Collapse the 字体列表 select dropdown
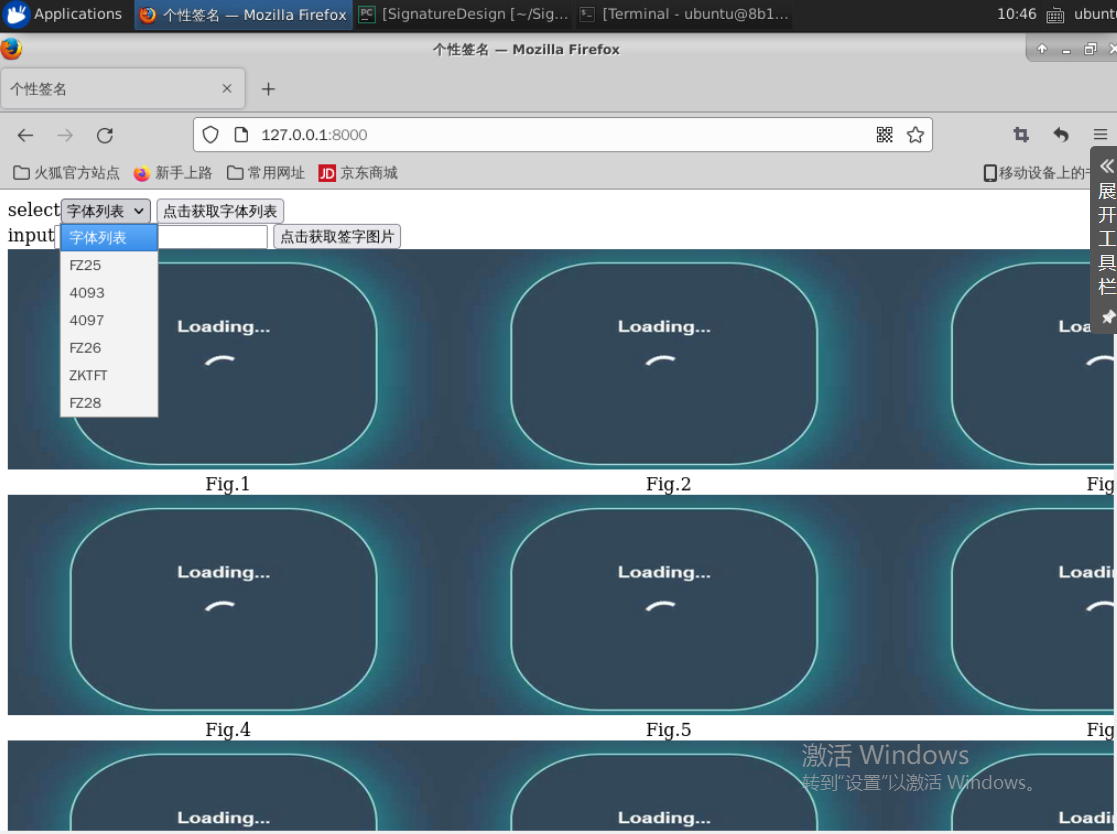Viewport: 1117px width, 834px height. (x=105, y=211)
